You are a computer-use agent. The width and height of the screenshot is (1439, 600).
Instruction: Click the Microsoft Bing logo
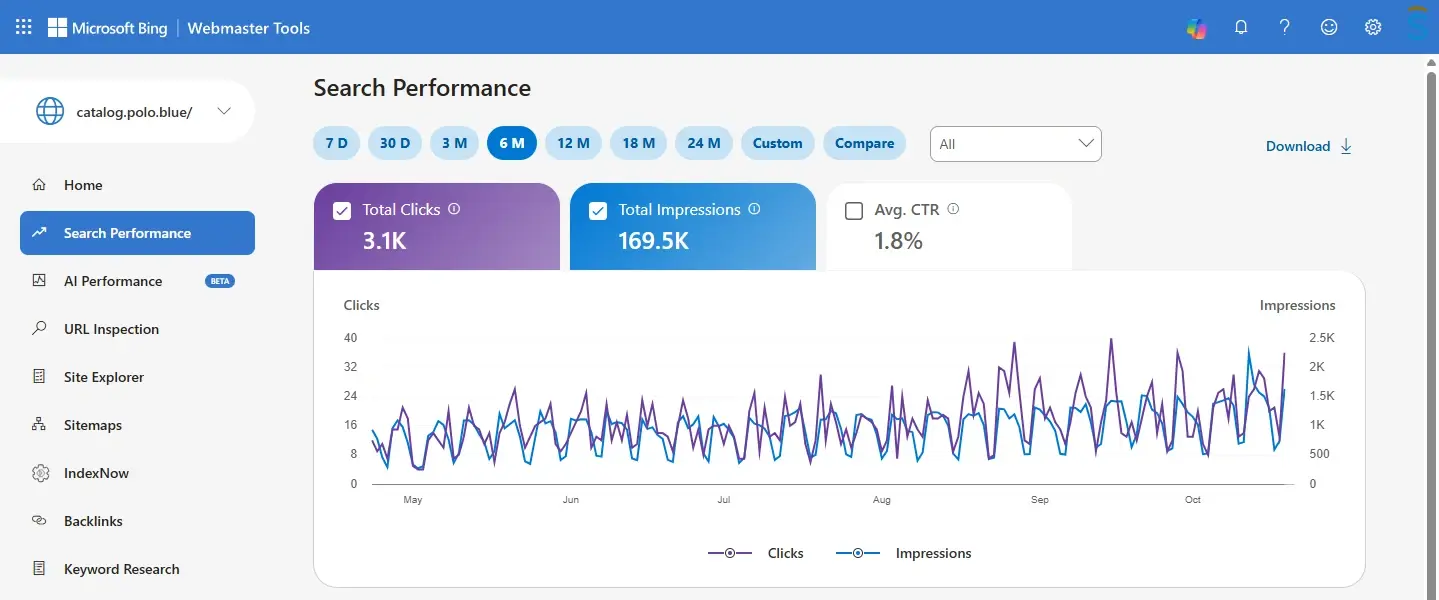click(x=107, y=28)
